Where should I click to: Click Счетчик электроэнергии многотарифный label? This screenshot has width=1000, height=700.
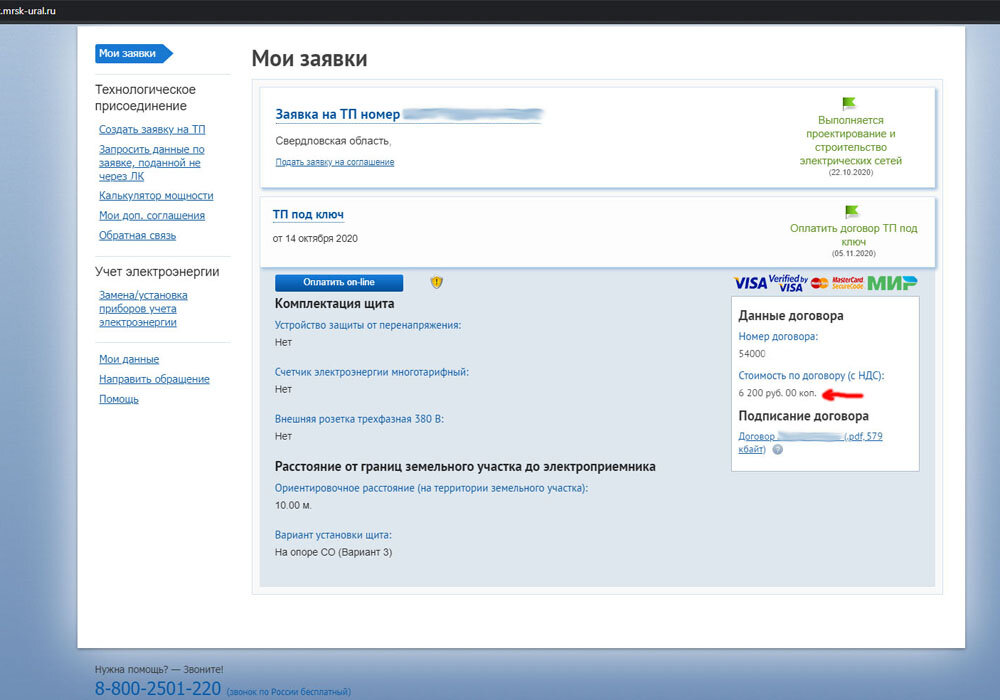coord(372,372)
